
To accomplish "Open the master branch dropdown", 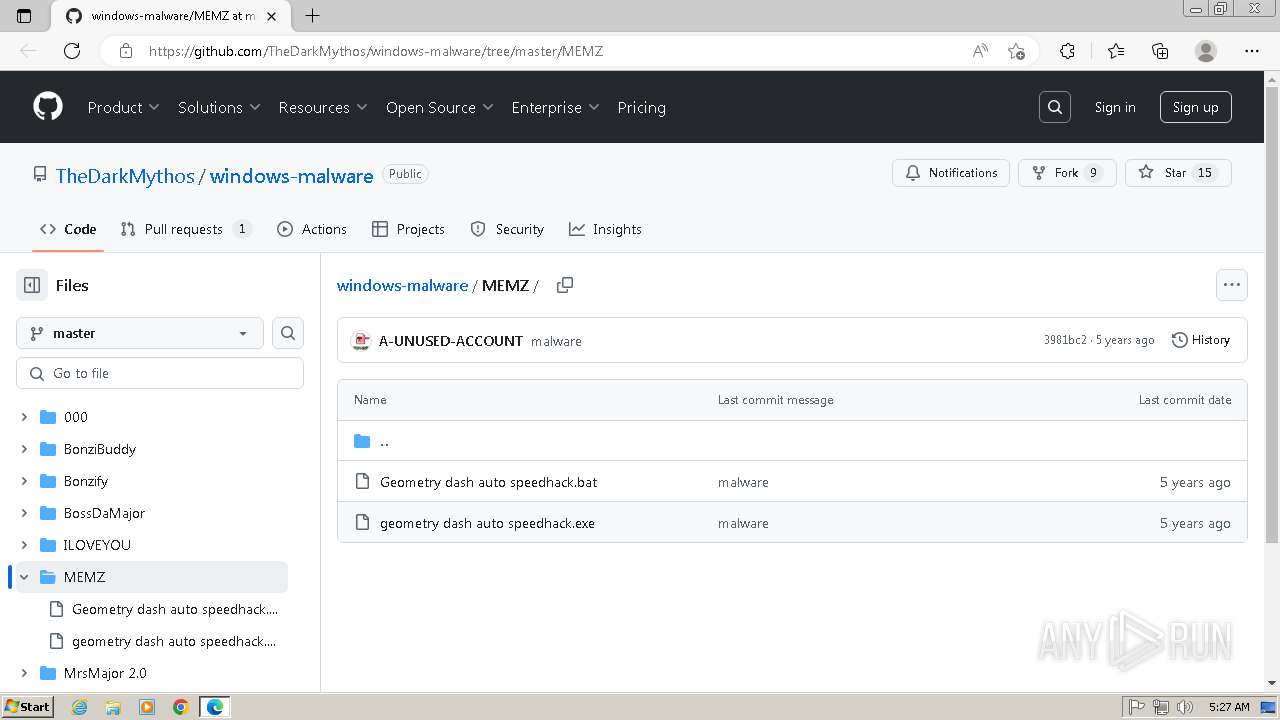I will [140, 333].
